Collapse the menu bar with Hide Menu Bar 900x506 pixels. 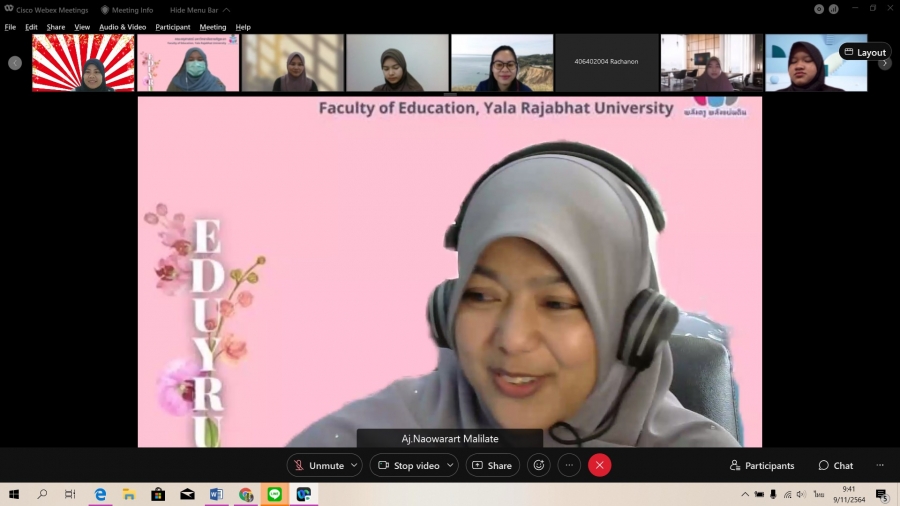click(199, 10)
